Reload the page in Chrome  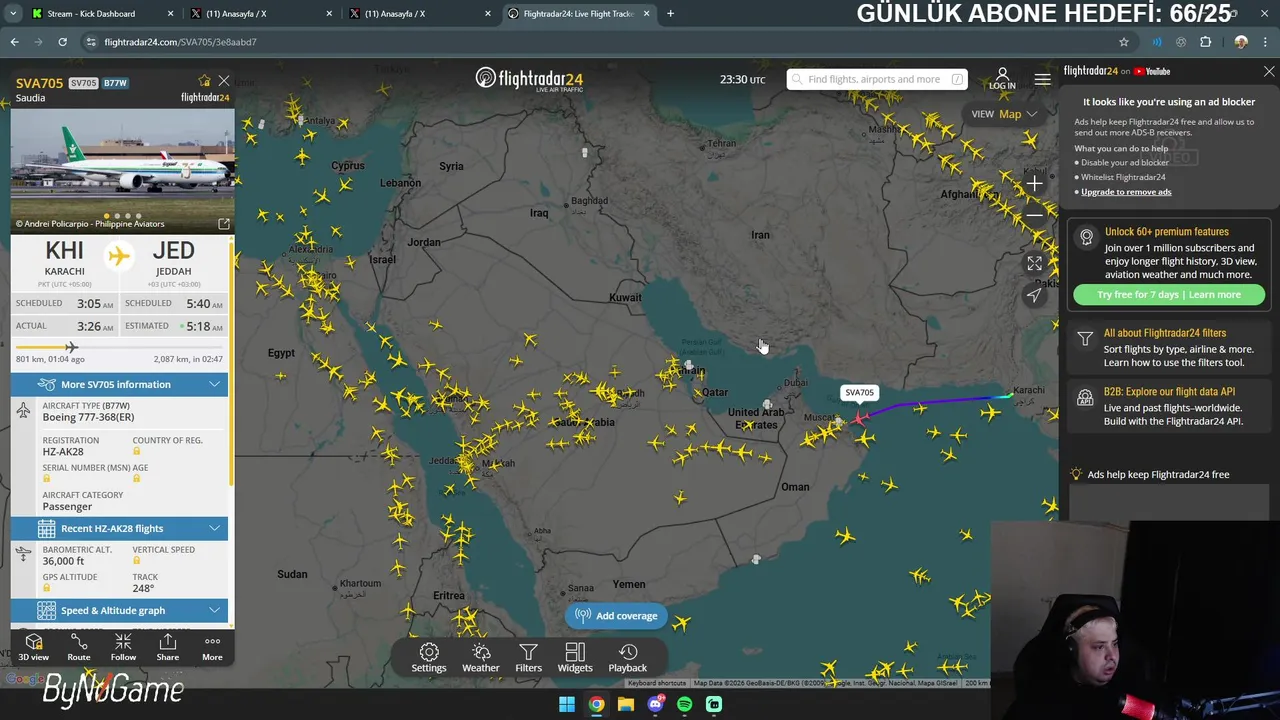click(x=62, y=42)
